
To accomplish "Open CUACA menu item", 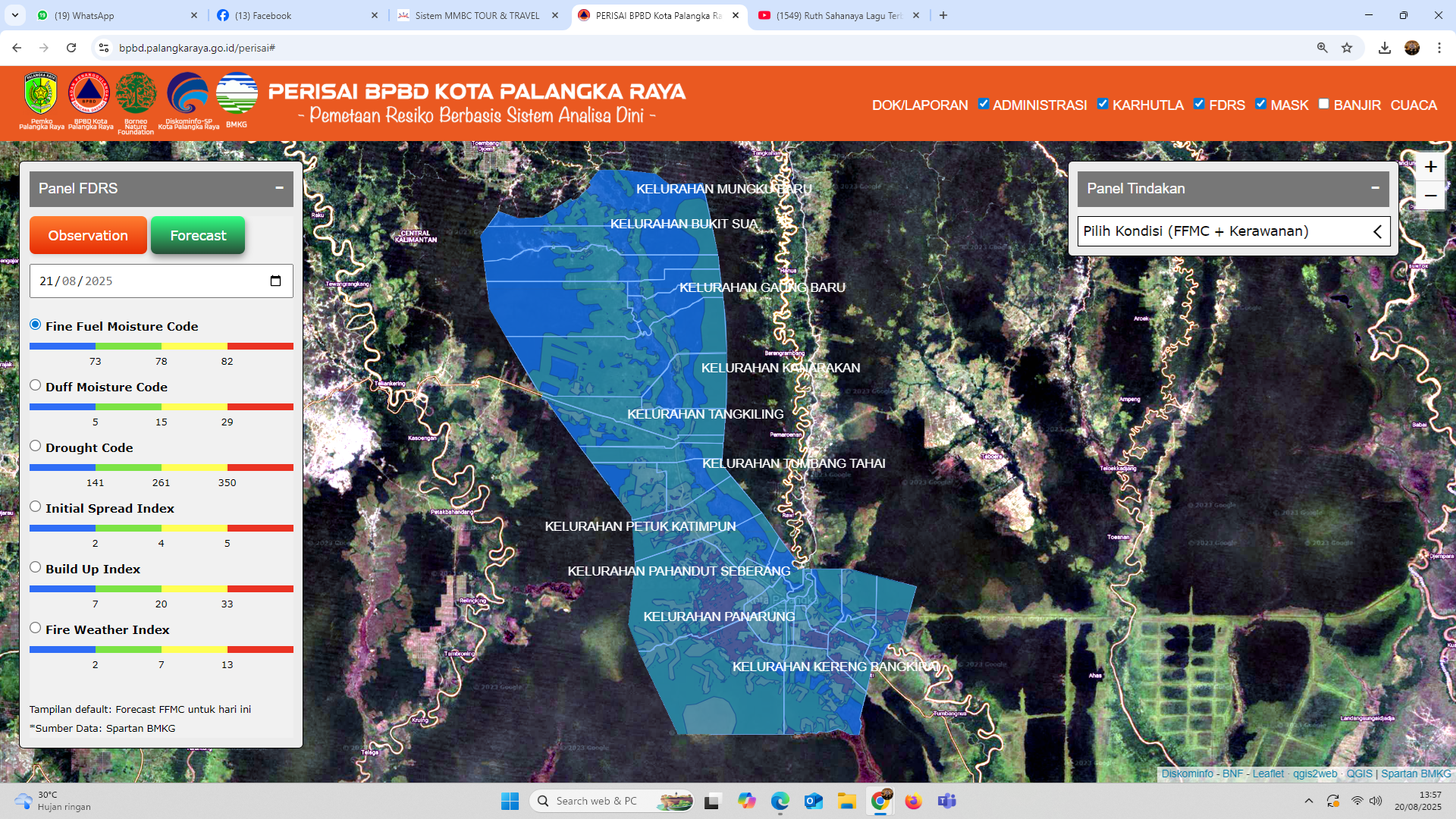I will point(1414,105).
